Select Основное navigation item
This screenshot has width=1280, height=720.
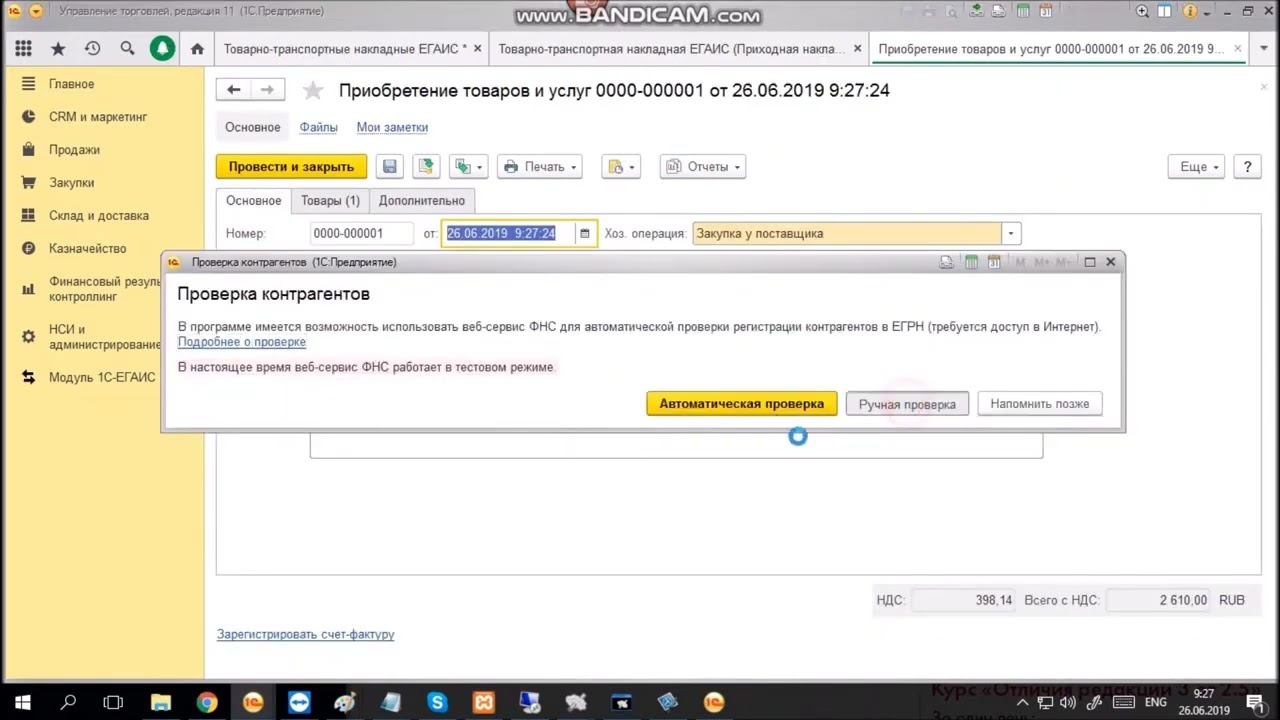click(x=253, y=127)
